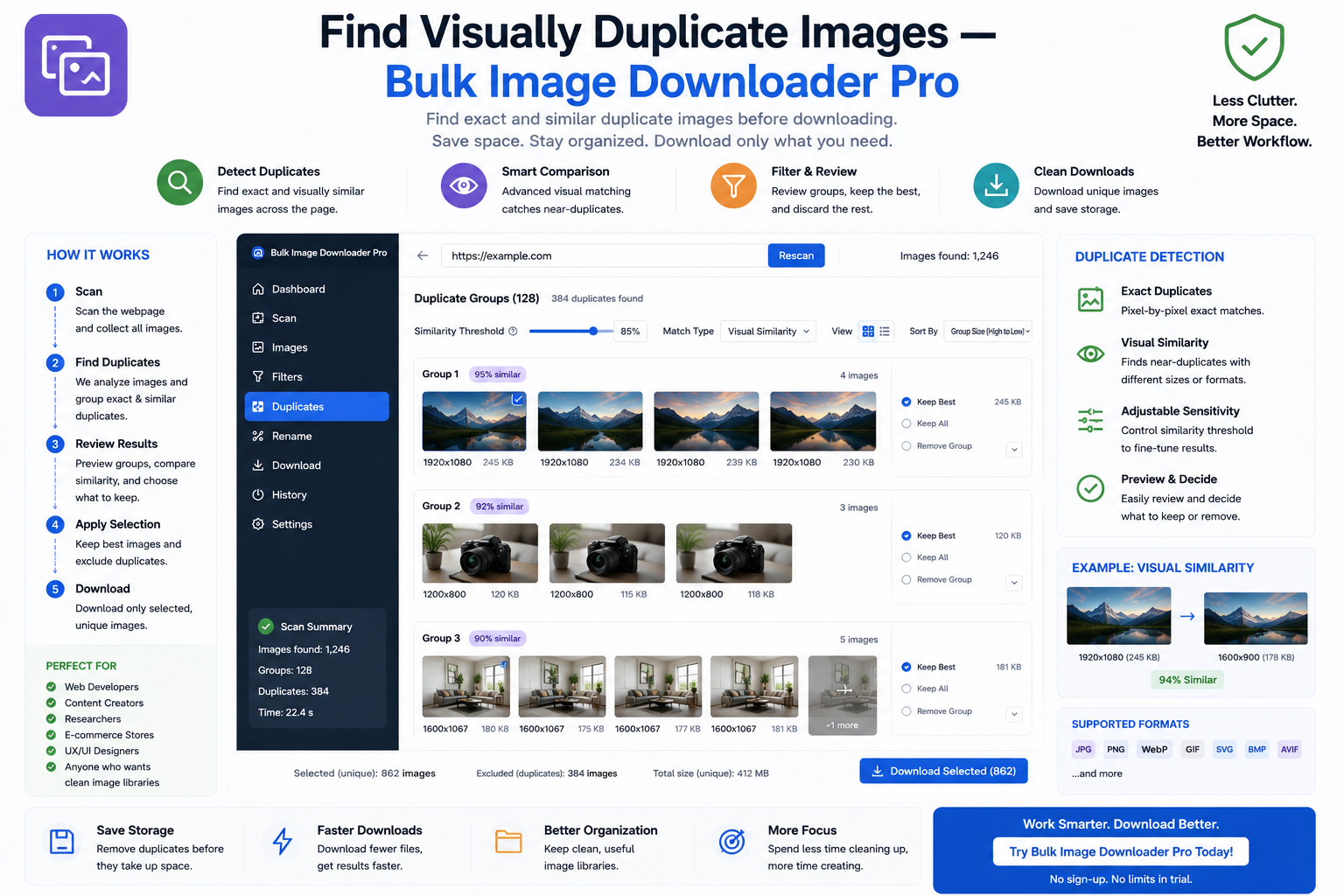Click the green magnifier Detect Duplicates icon
The width and height of the screenshot is (1344, 896).
(180, 183)
